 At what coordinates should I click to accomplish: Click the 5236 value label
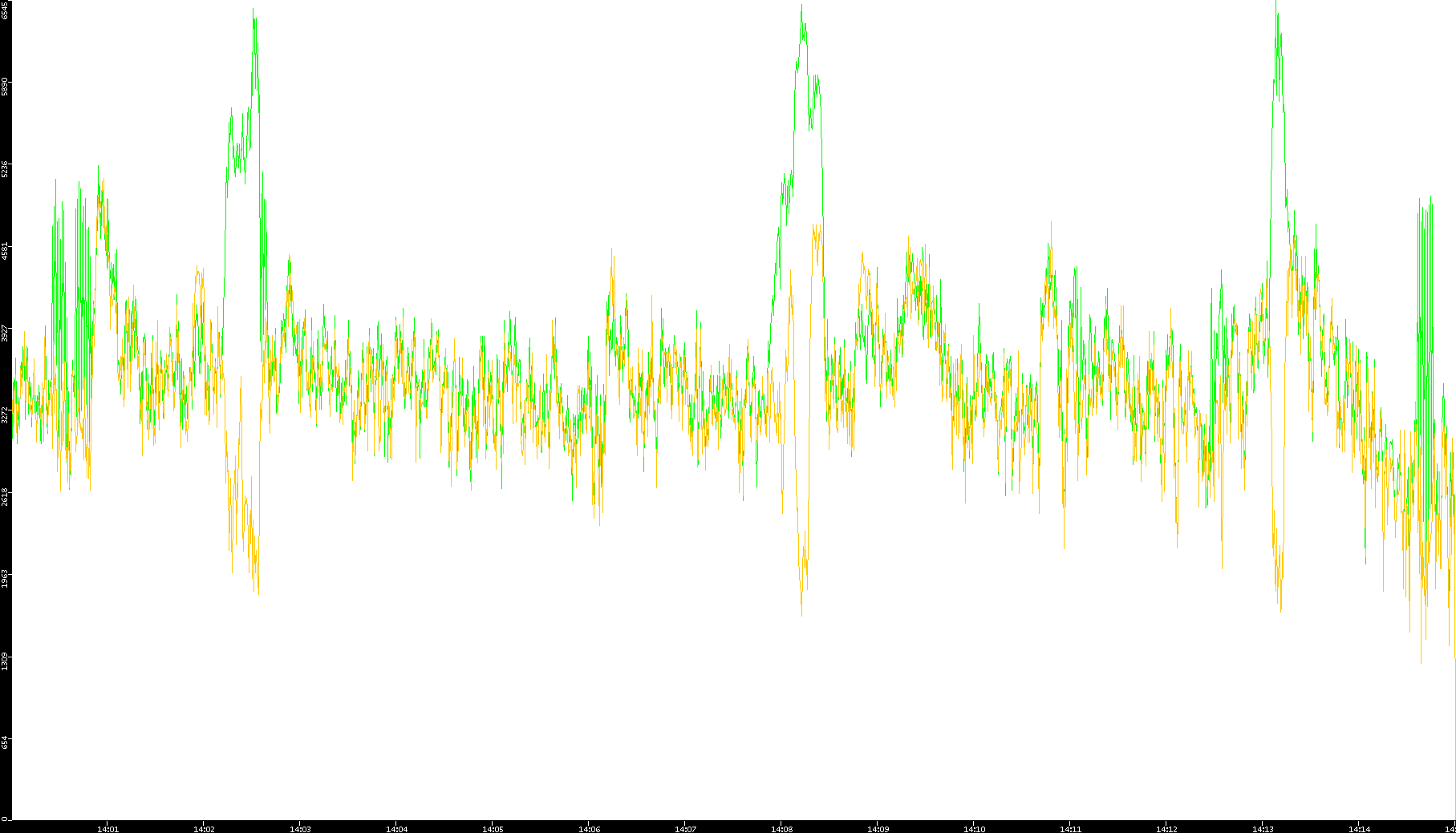[5, 169]
